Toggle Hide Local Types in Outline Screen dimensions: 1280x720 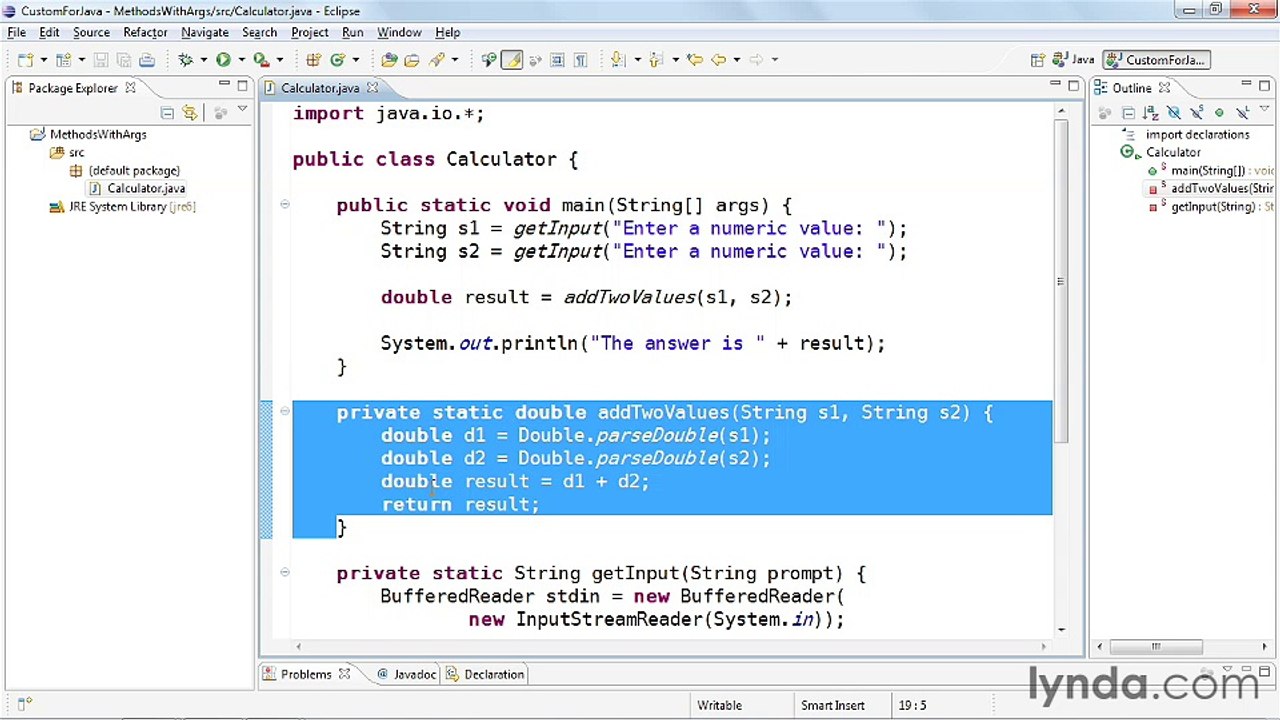click(x=1242, y=113)
